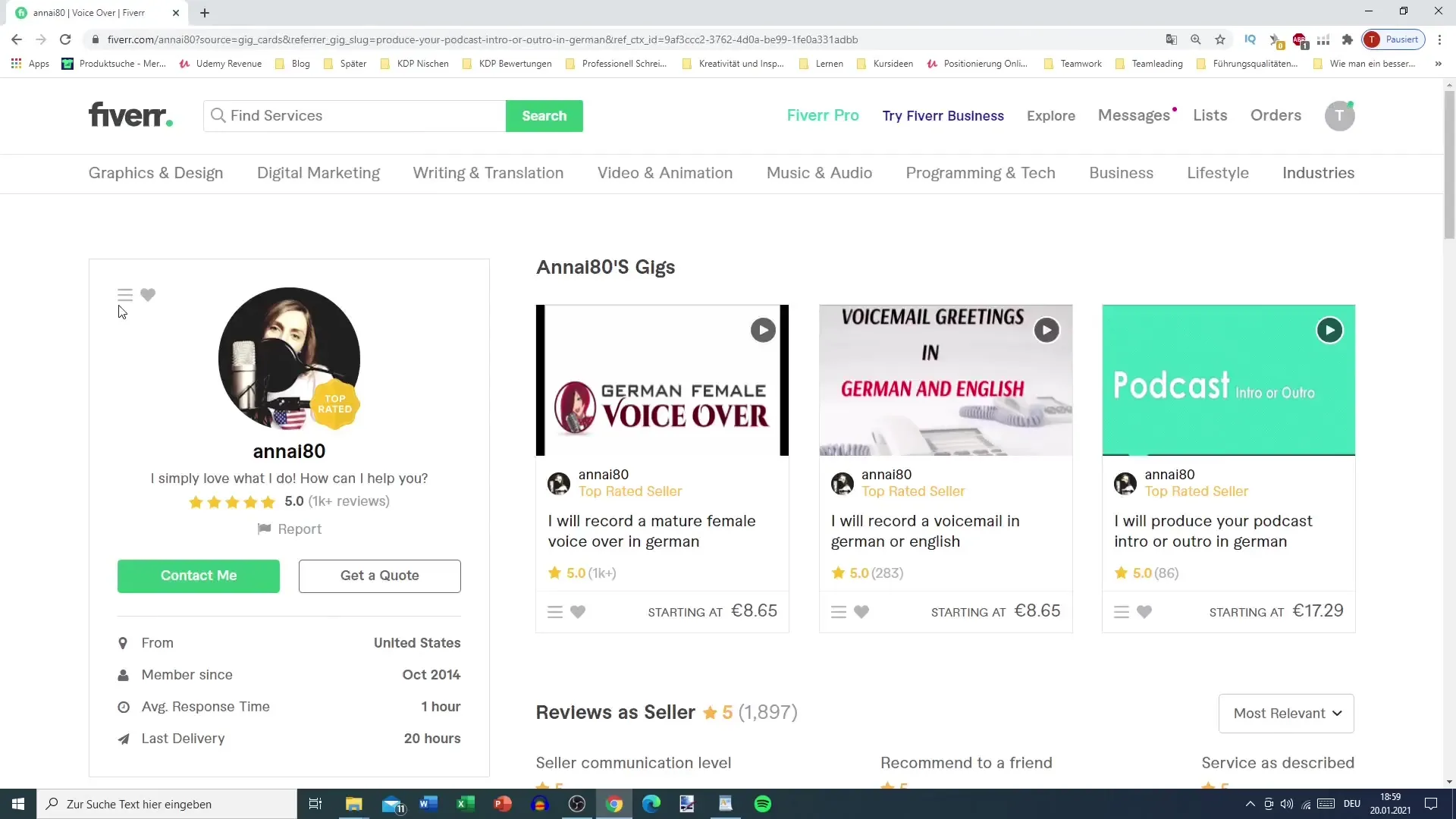Show hidden system tray icons
1456x819 pixels.
(1250, 804)
